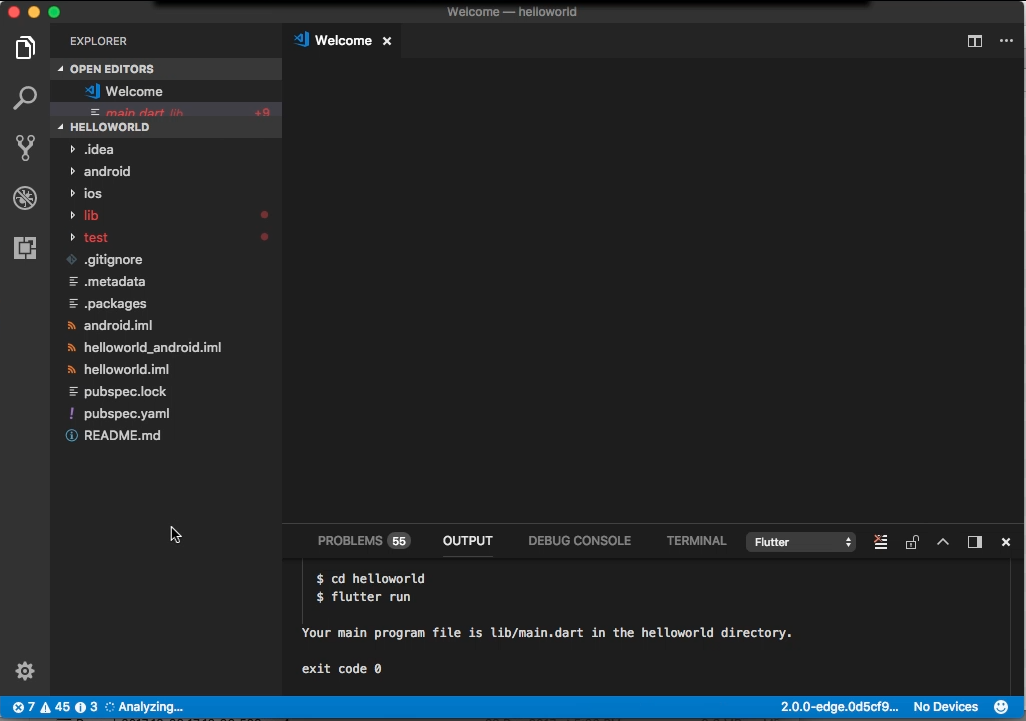Click the info count 3 in status bar
The height and width of the screenshot is (721, 1026).
(86, 707)
